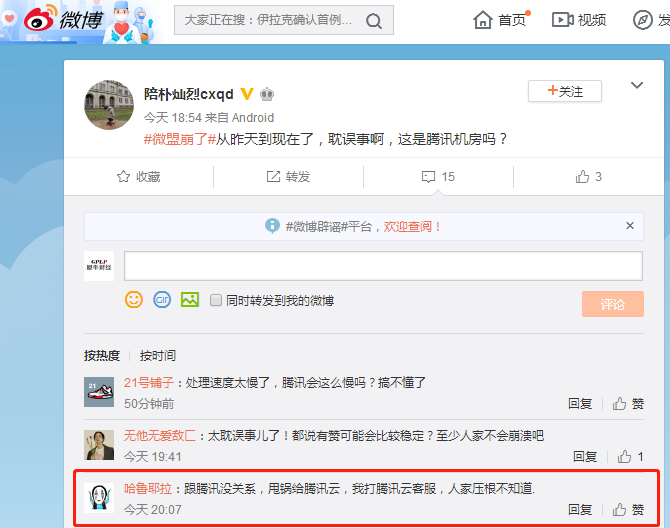The image size is (670, 528).
Task: Check 同时转发到我的微博 checkbox
Action: click(x=216, y=300)
